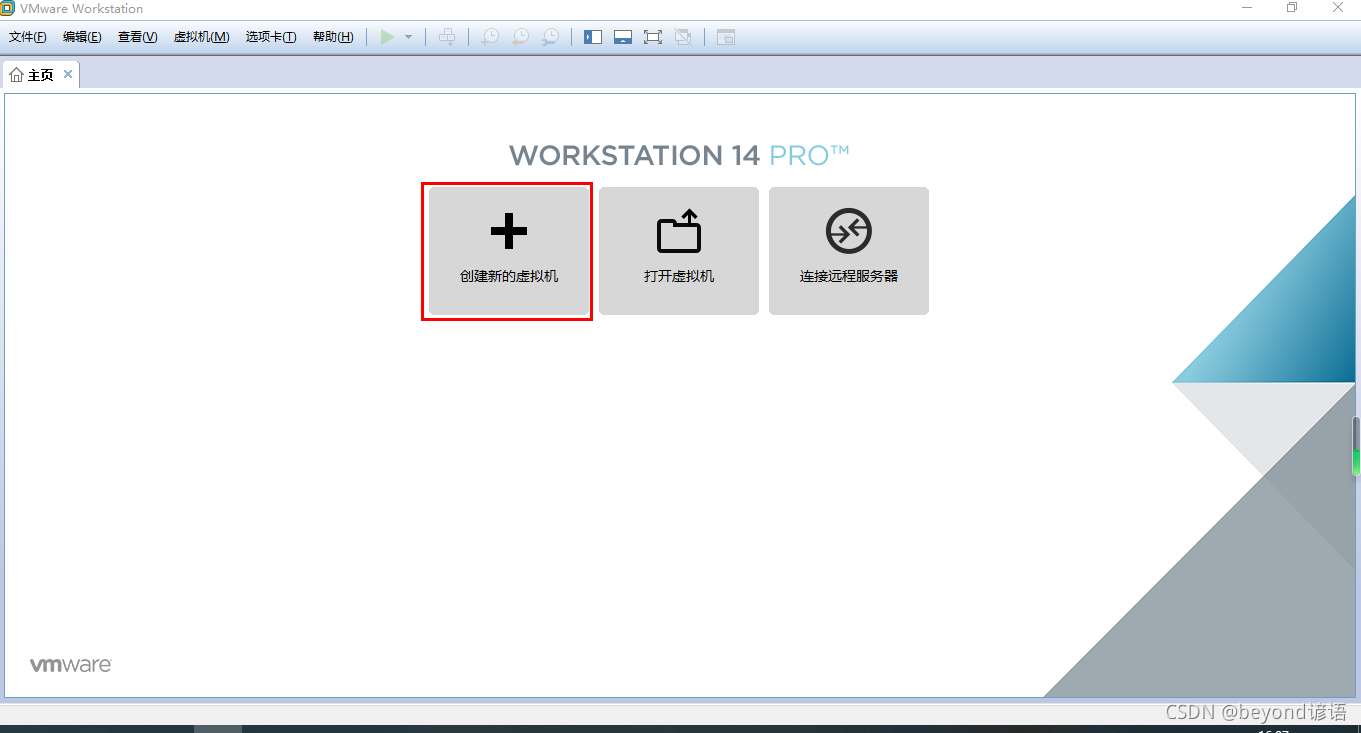1361x733 pixels.
Task: Click the WORKSTATION 14 PRO heading
Action: [x=679, y=155]
